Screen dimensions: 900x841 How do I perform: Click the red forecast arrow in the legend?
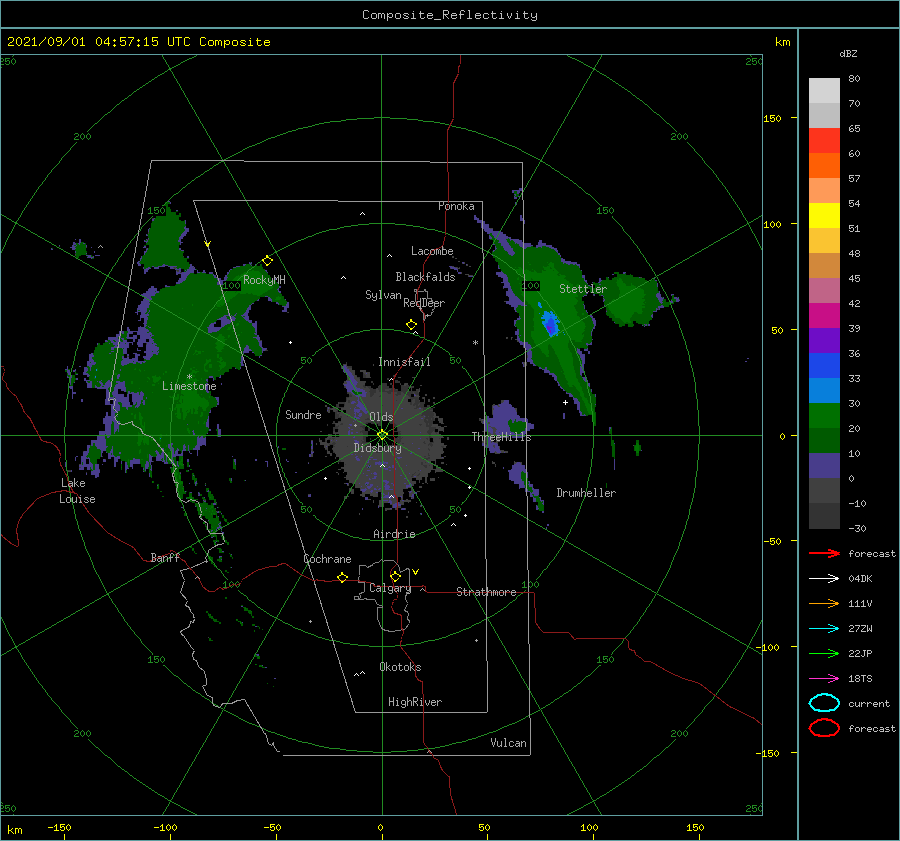coord(824,553)
